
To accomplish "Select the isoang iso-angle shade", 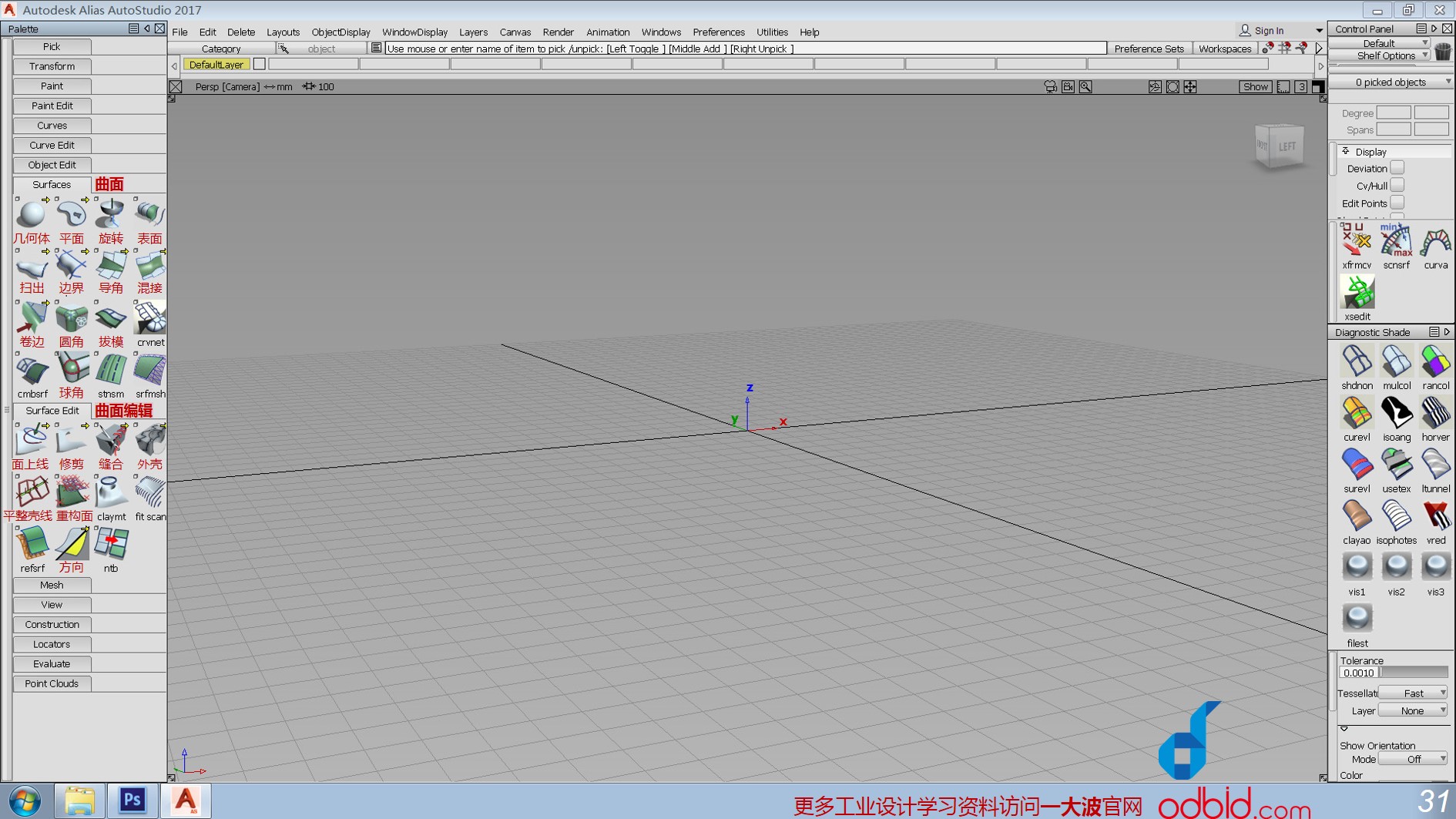I will click(1396, 413).
